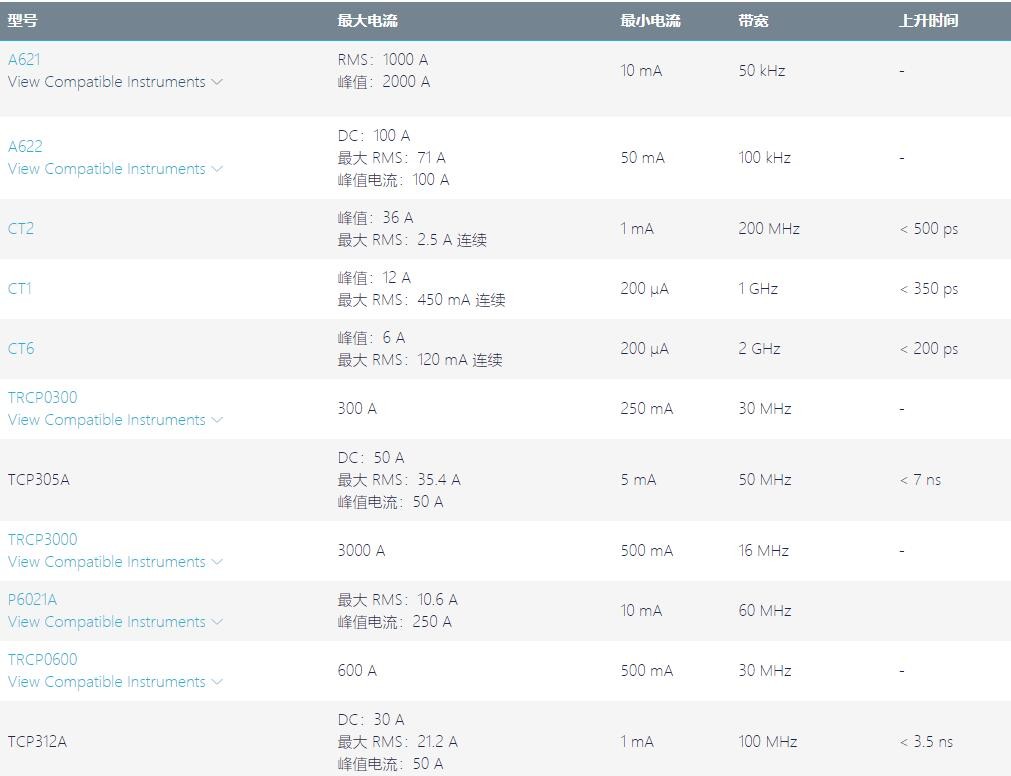Expand View Compatible Instruments under TRCP0600
1011x776 pixels.
115,682
